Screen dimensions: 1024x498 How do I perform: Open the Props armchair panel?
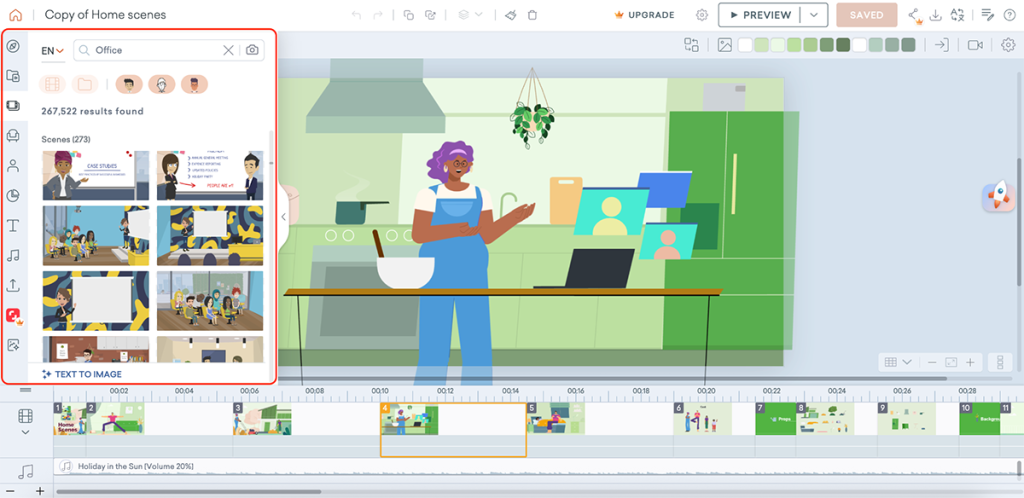pos(13,135)
